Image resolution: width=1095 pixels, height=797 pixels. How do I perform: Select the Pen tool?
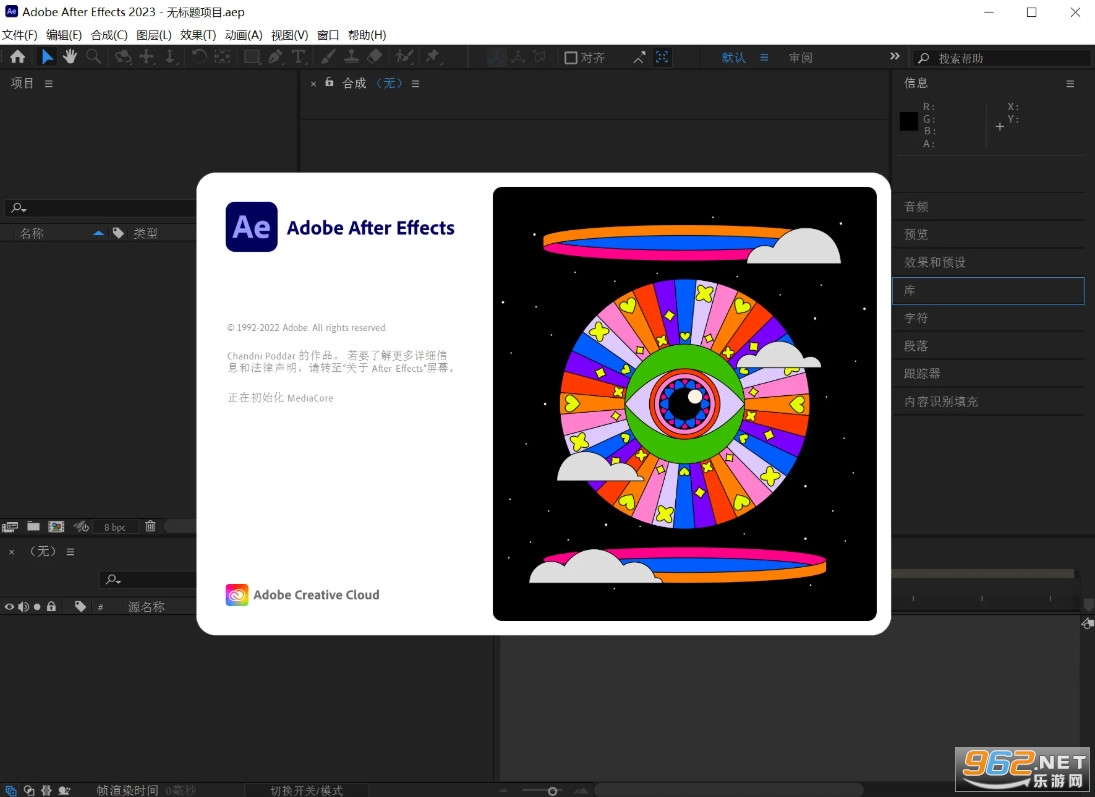point(275,57)
